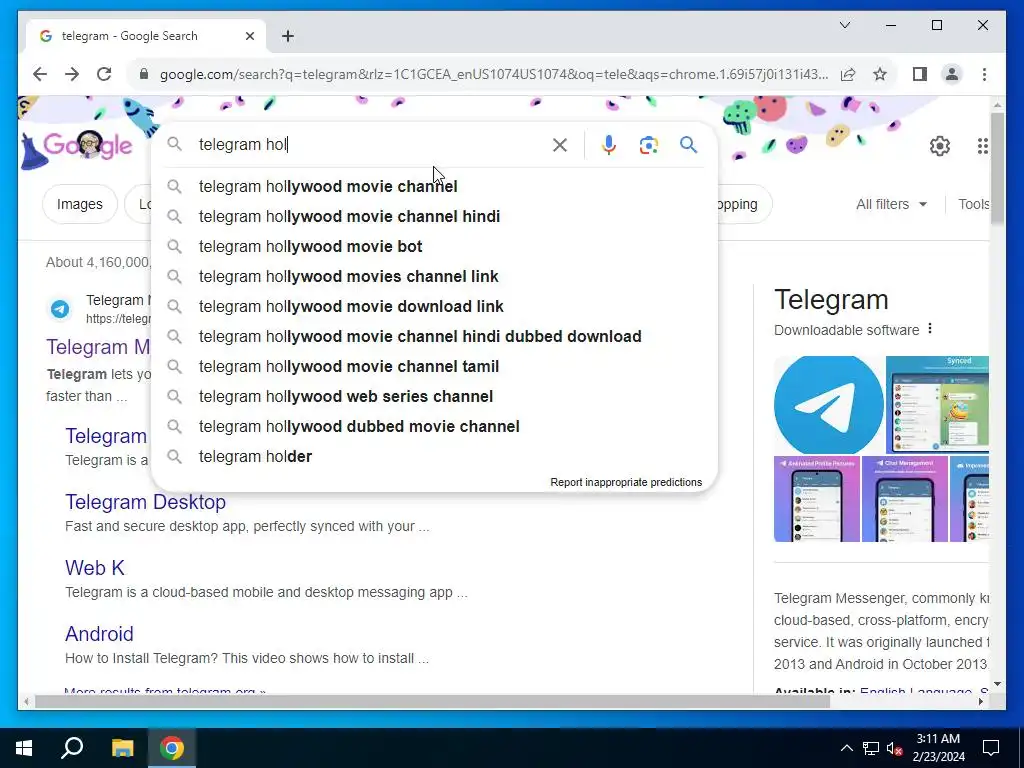
Task: Select suggestion "telegram hollywood dubbed movie channel"
Action: tap(434, 427)
